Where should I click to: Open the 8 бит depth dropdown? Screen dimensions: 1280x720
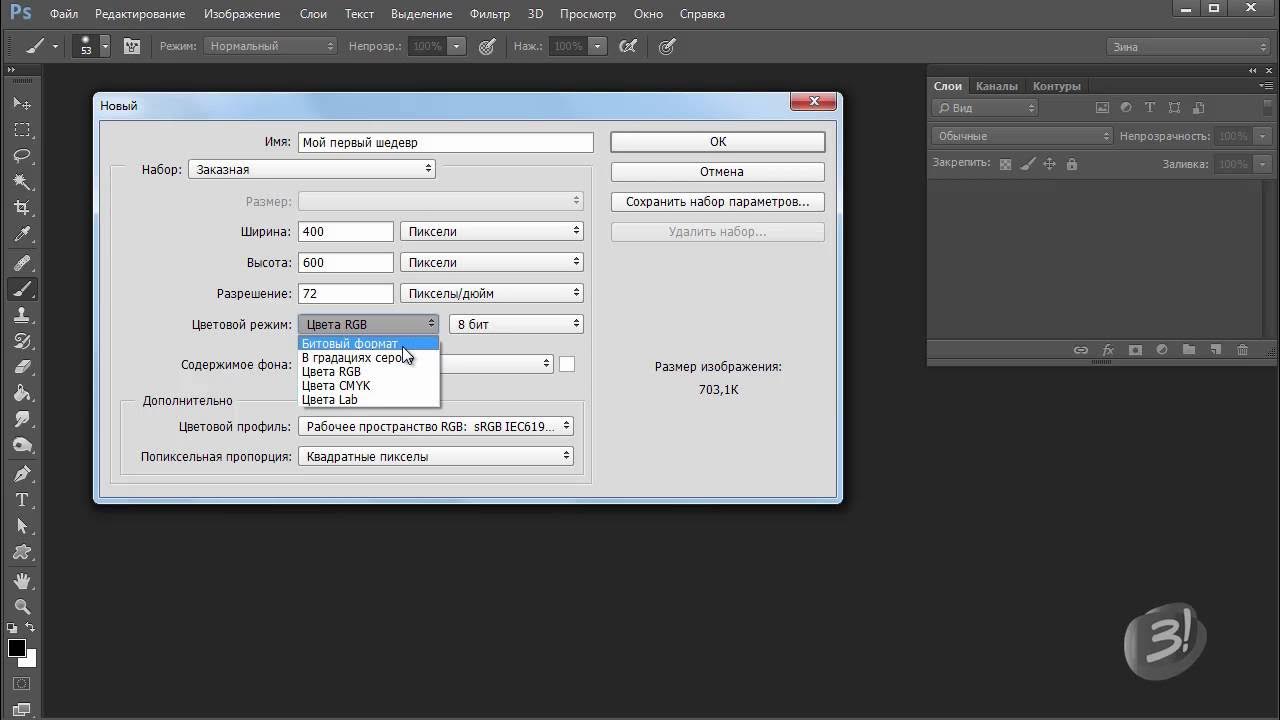[x=516, y=324]
